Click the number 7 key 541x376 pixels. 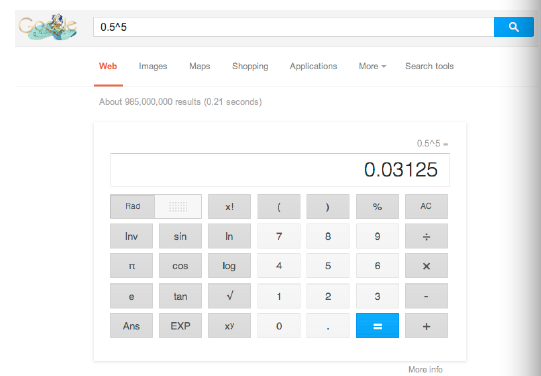pos(279,236)
